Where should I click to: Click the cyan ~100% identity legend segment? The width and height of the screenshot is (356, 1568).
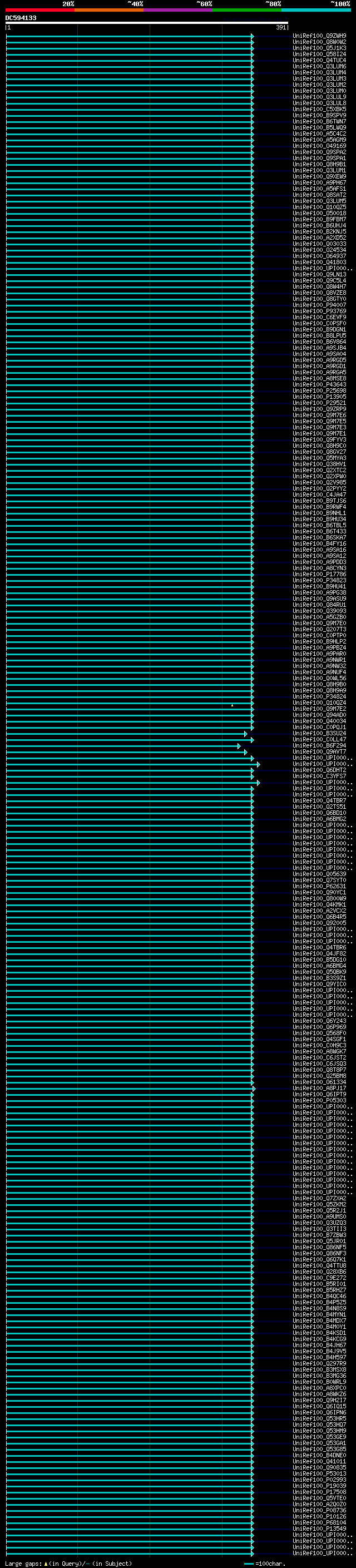tap(316, 10)
